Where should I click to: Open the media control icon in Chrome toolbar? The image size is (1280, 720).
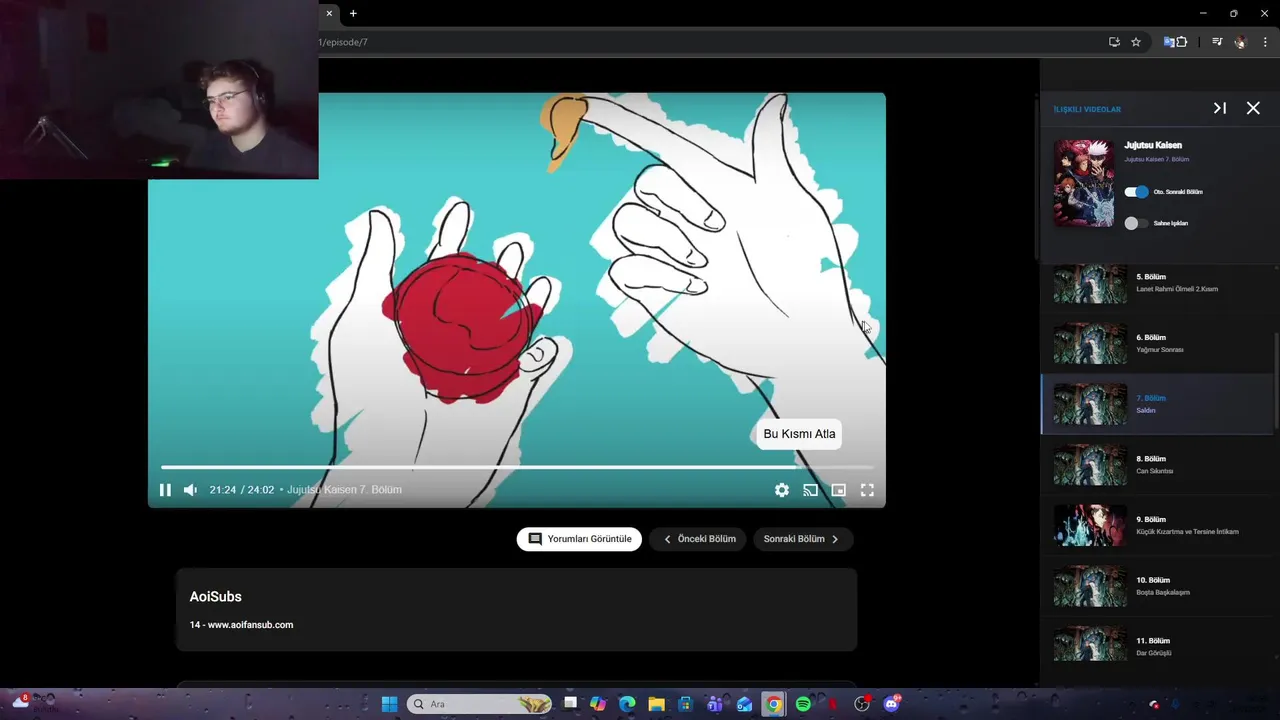coord(1217,42)
